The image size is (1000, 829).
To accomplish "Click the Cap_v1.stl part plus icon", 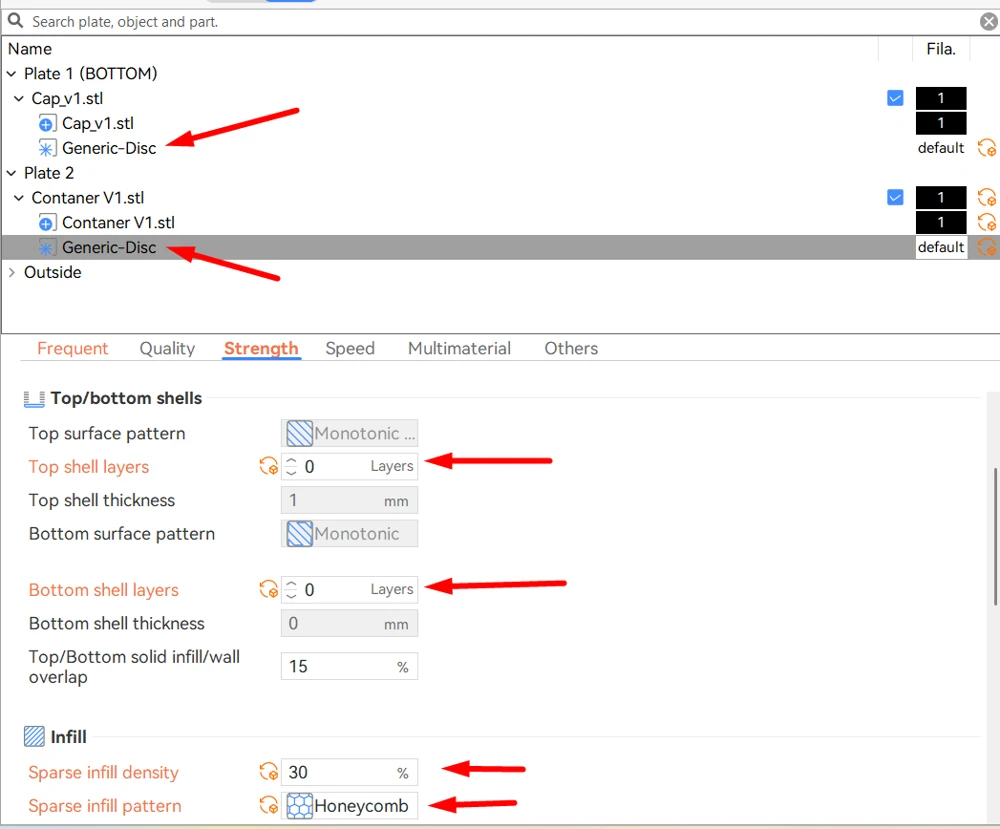I will (x=47, y=124).
